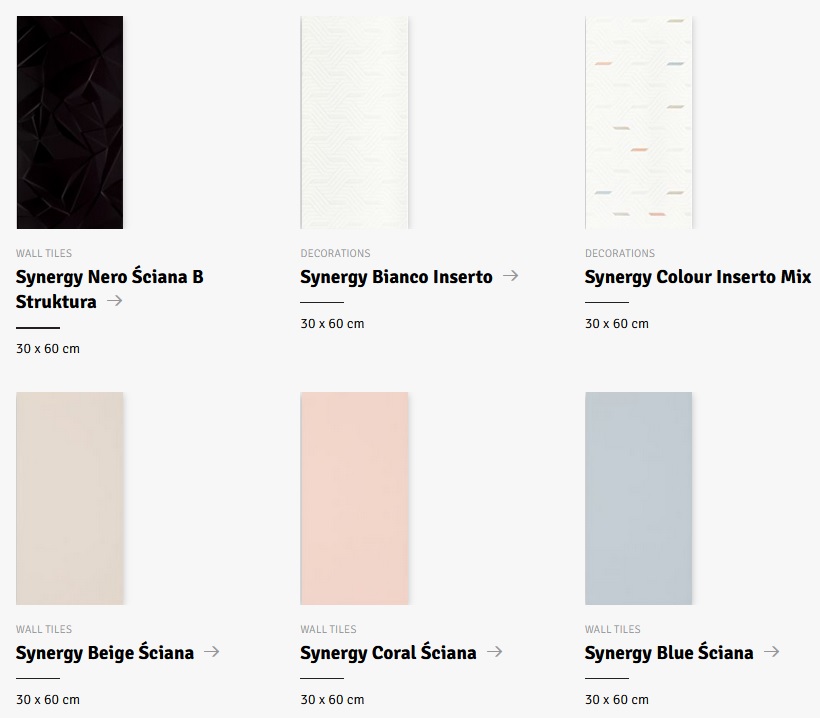Select the coral pink tile thumbnail
The image size is (820, 718).
pos(354,498)
